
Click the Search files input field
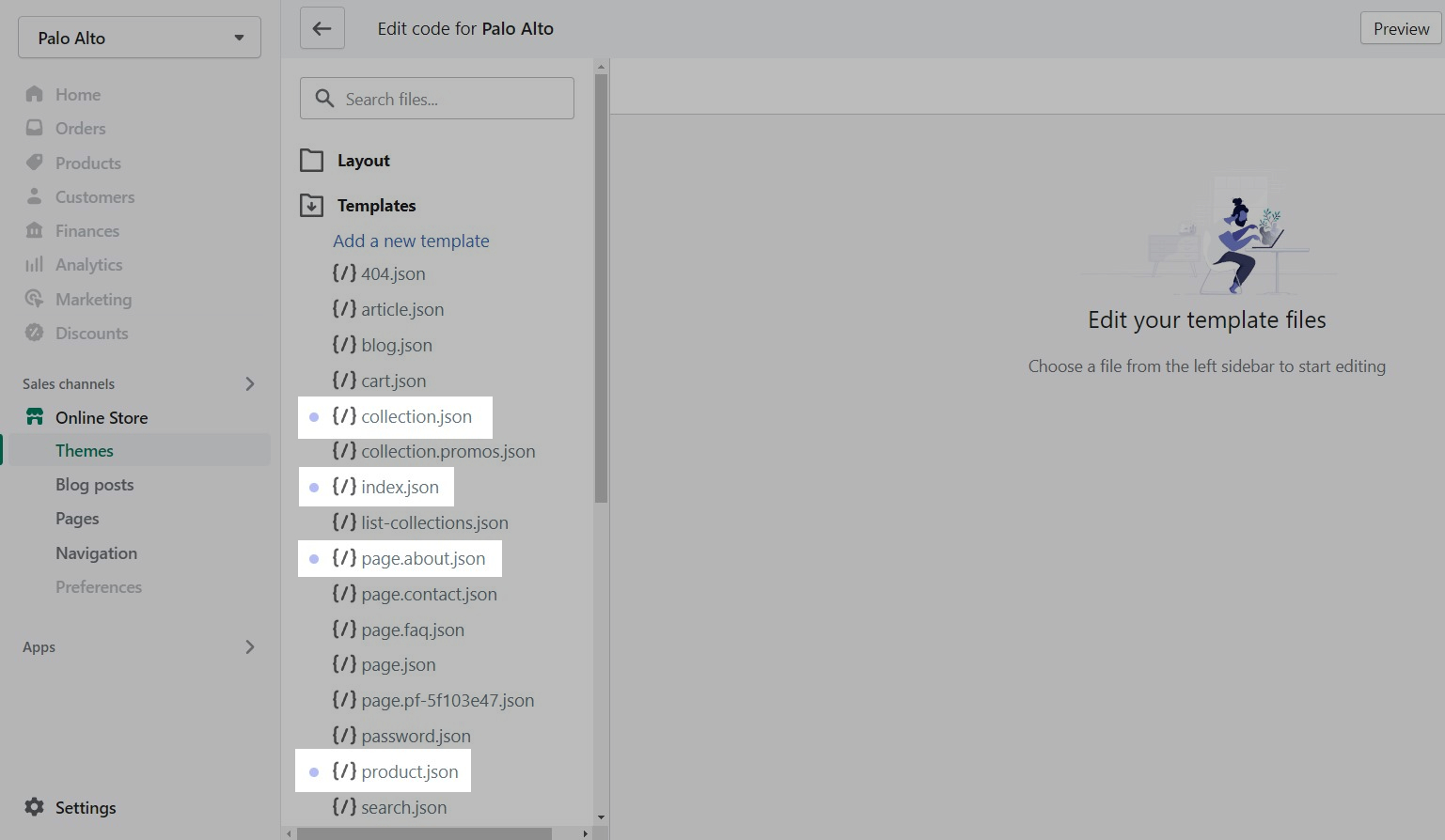click(451, 99)
